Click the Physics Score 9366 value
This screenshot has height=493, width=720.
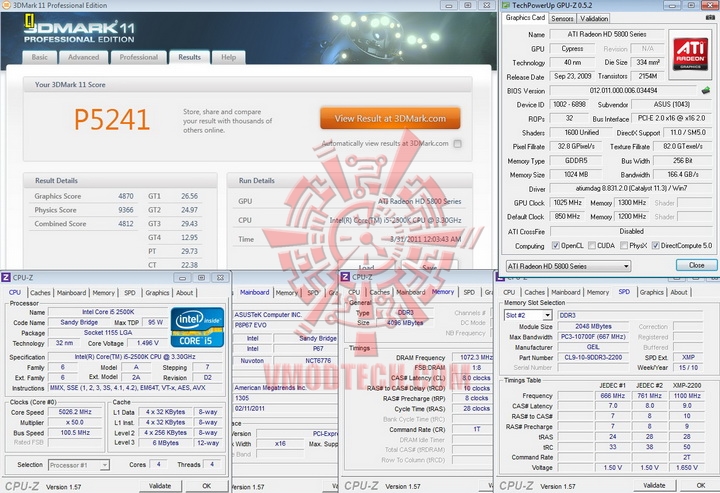tap(126, 210)
